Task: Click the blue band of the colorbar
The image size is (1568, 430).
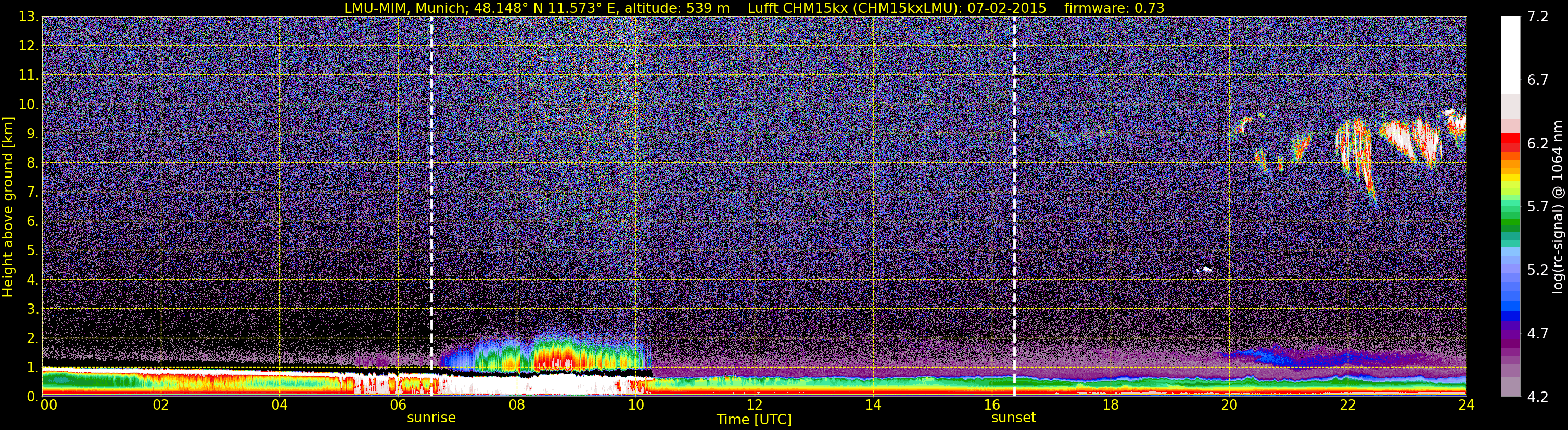Action: (1510, 315)
